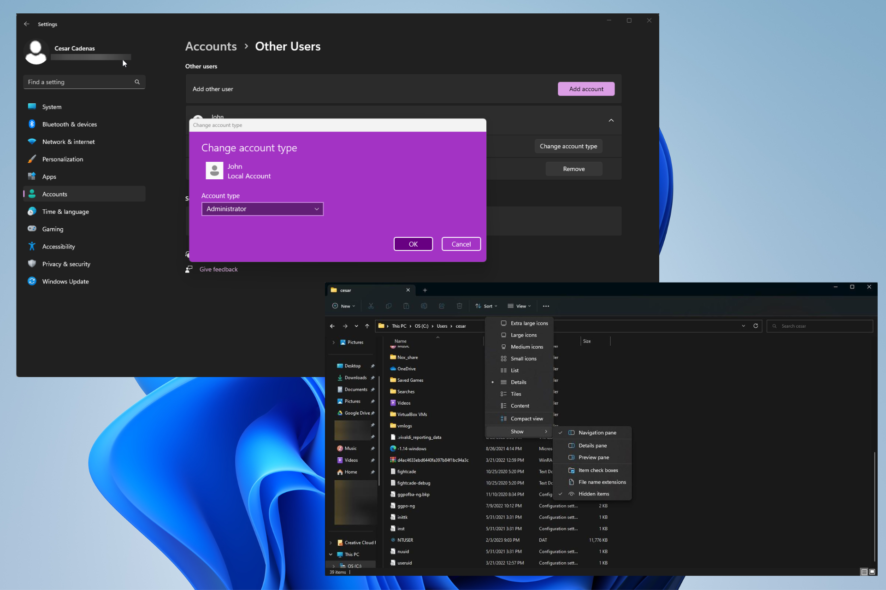Open Sort dropdown in File Explorer
Viewport: 886px width, 590px height.
(487, 306)
